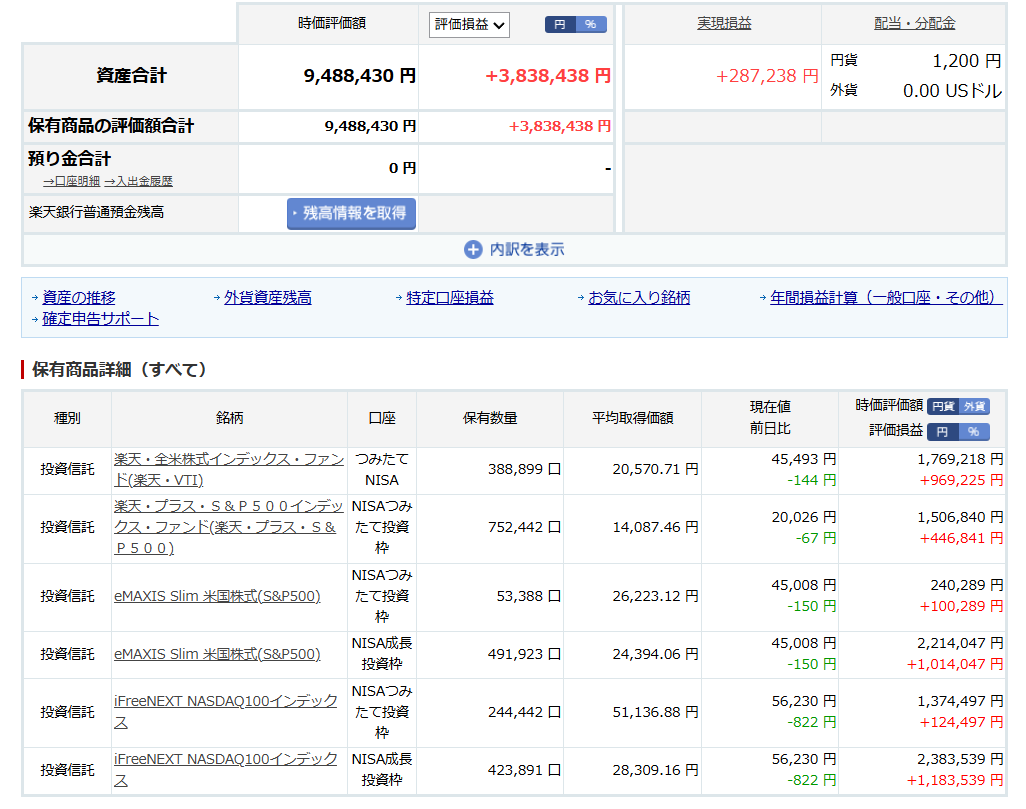Select current price 20,026 円 cell
The width and height of the screenshot is (1026, 809).
coord(804,517)
